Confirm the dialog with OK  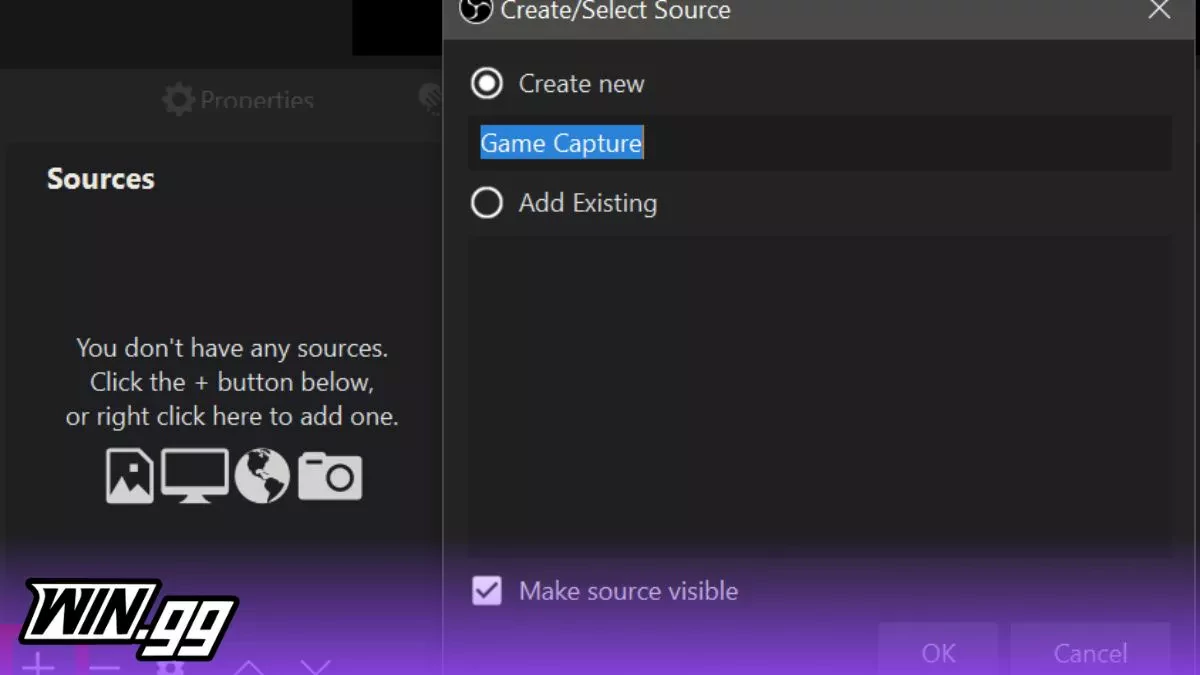(938, 651)
